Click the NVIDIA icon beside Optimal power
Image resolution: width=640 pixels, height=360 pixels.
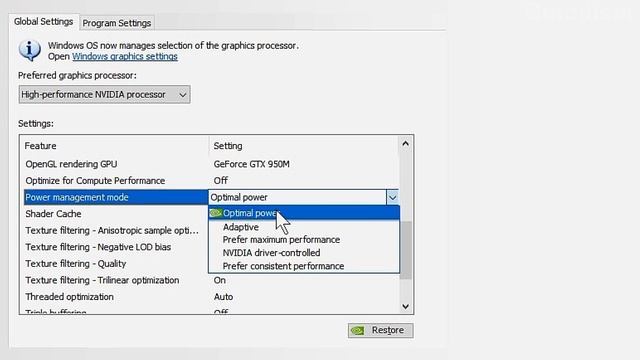216,213
